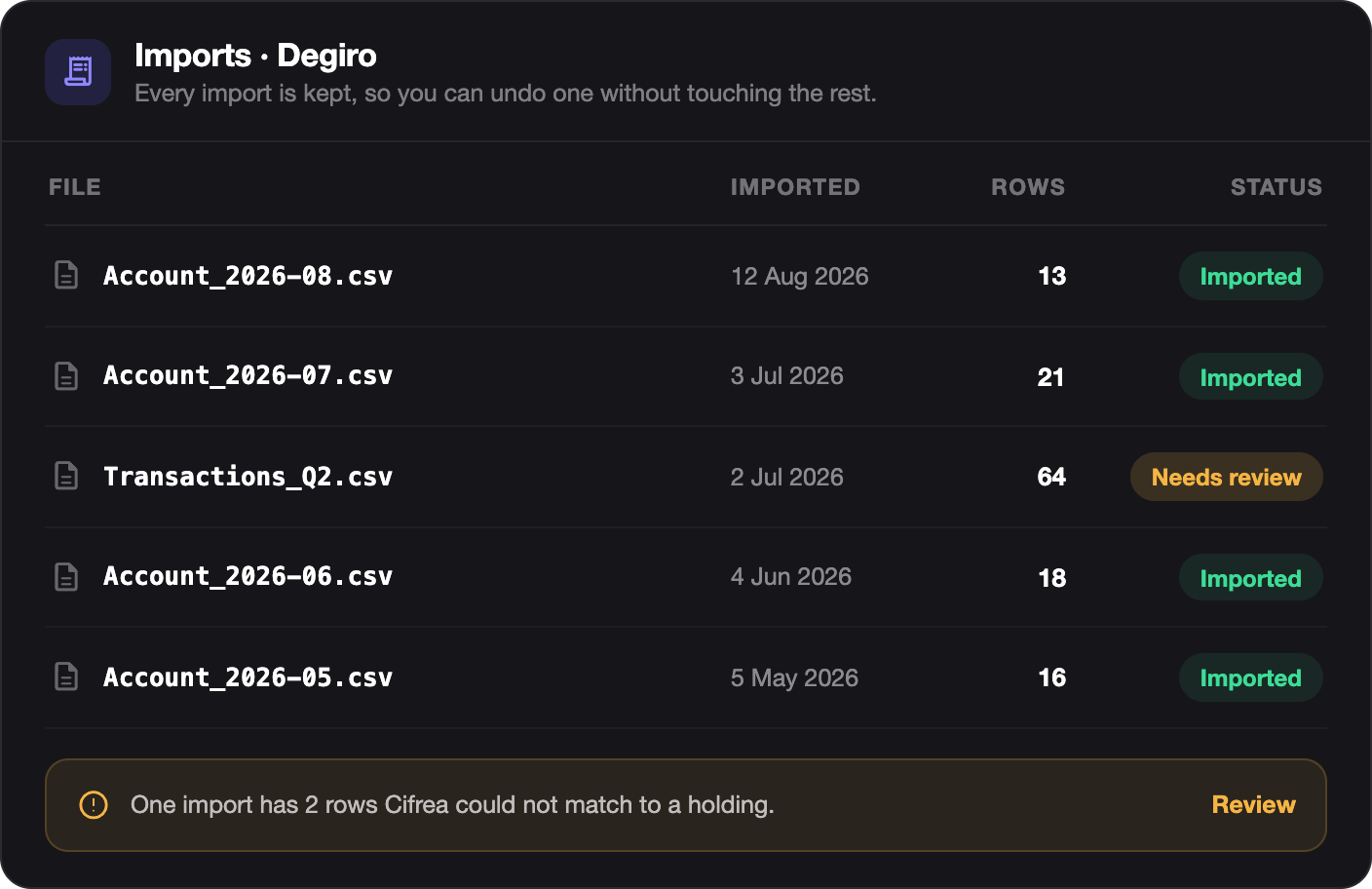Click row count 21
This screenshot has height=889, width=1372.
pos(1051,377)
